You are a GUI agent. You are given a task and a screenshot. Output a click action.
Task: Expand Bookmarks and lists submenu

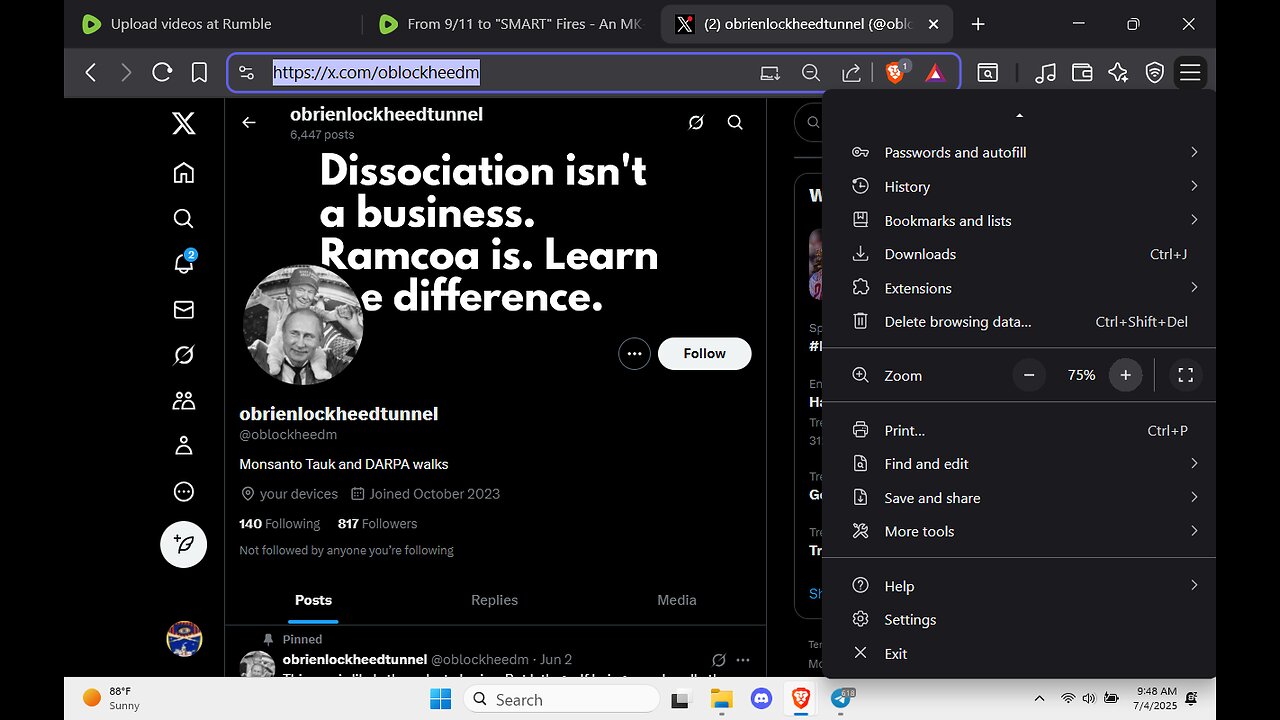point(1019,220)
